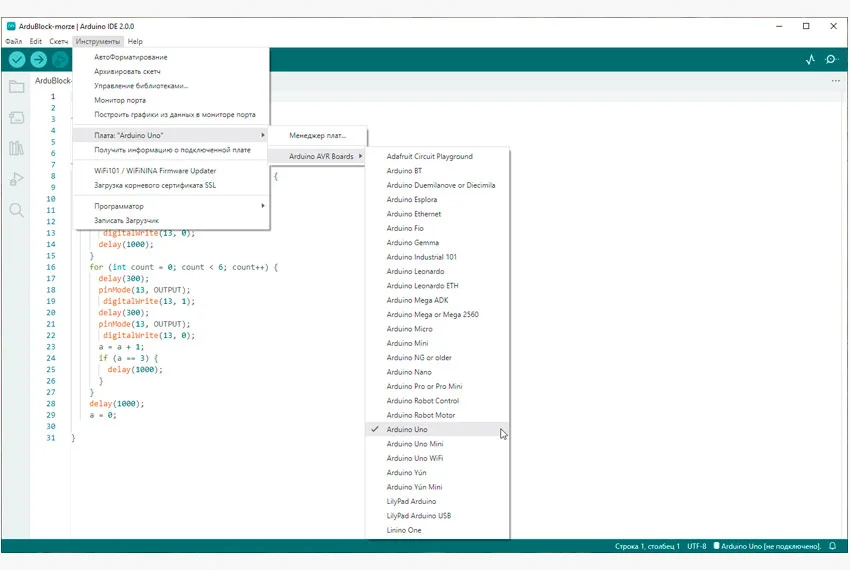Open the Serial Plotter waveform icon

810,60
